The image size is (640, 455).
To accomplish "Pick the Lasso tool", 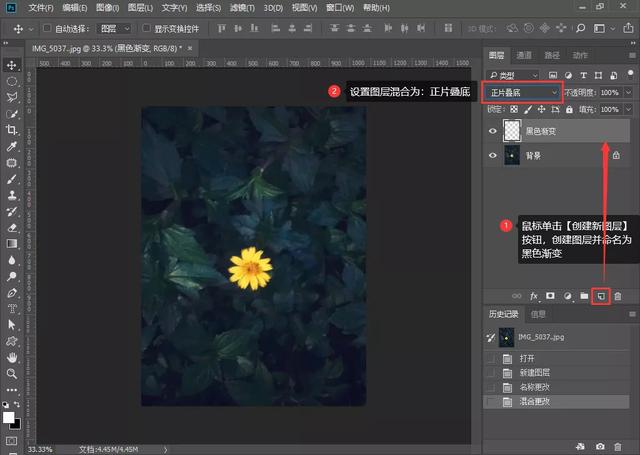I will pyautogui.click(x=12, y=97).
